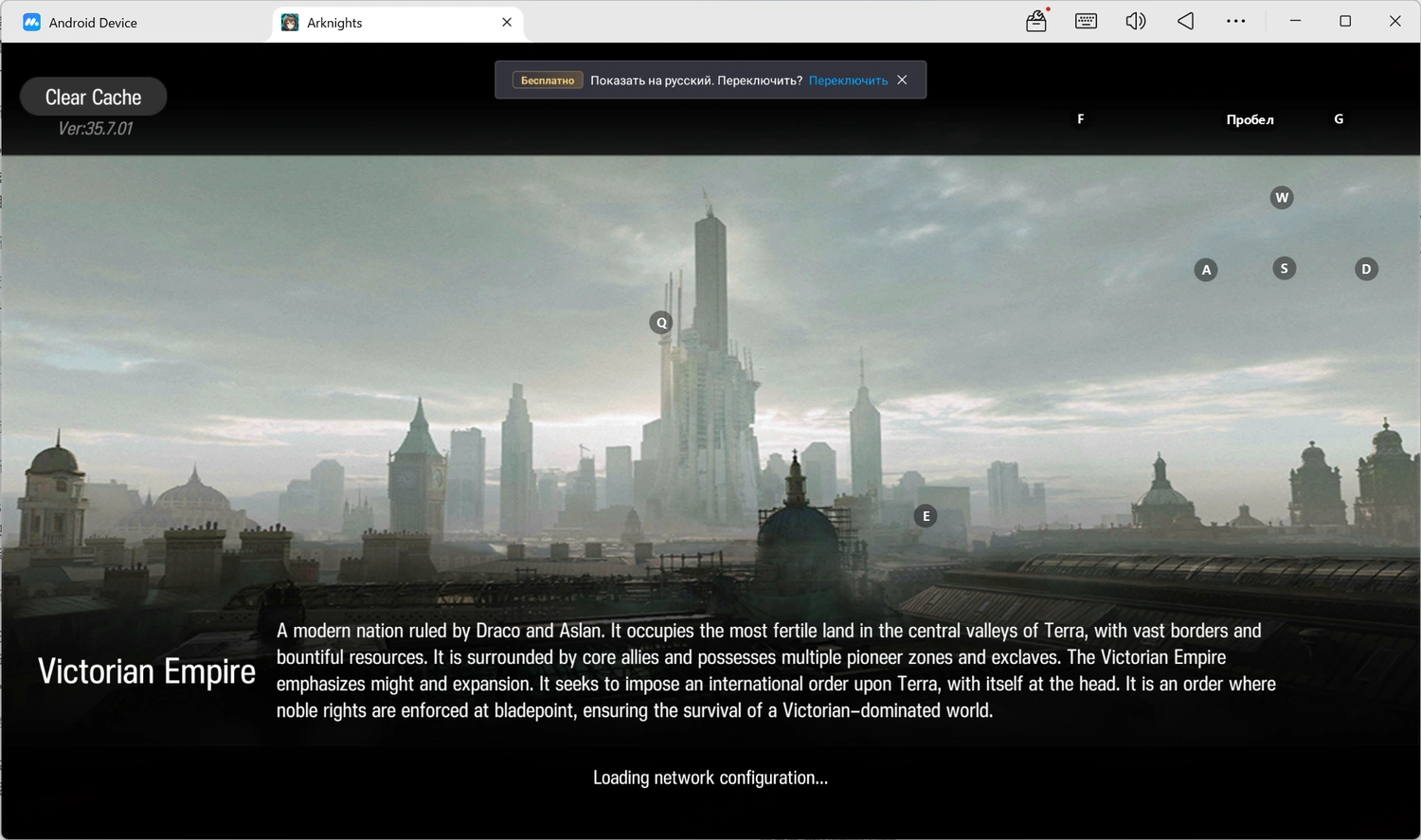Open the toolbox icon with red dot
Image resolution: width=1421 pixels, height=840 pixels.
tap(1036, 21)
